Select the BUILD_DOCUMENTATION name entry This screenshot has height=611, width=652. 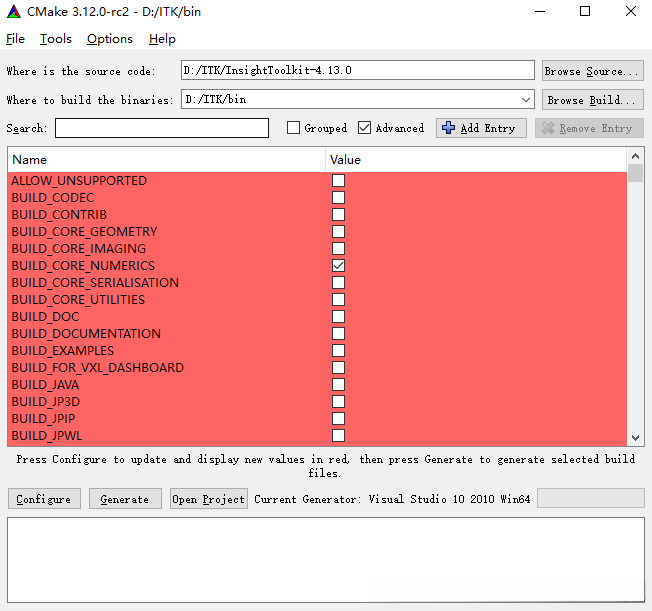coord(86,334)
